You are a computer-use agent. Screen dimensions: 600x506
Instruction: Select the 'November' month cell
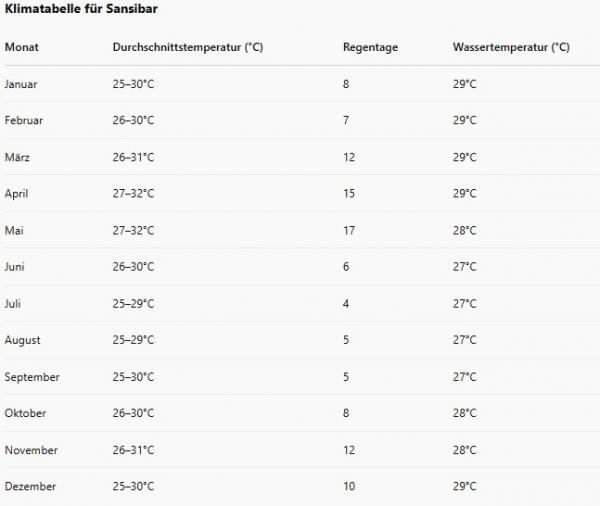coord(31,450)
